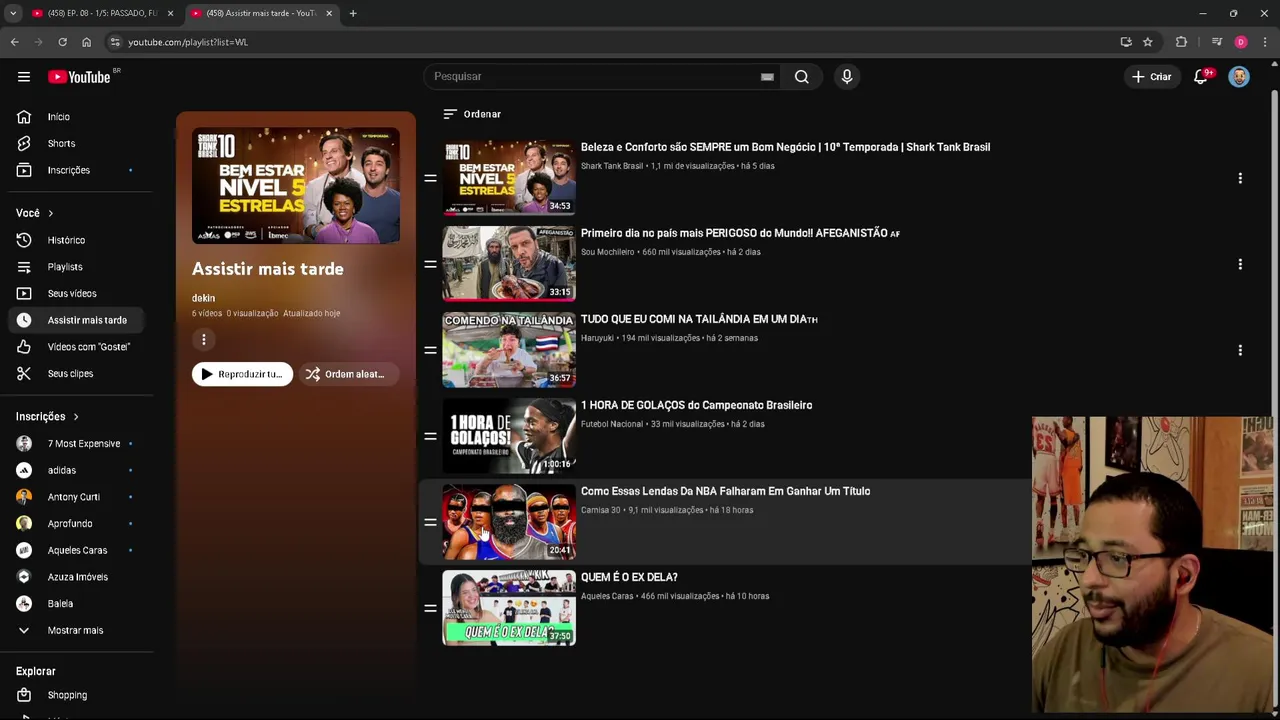Open Histórico in sidebar
The height and width of the screenshot is (720, 1280).
pos(76,240)
